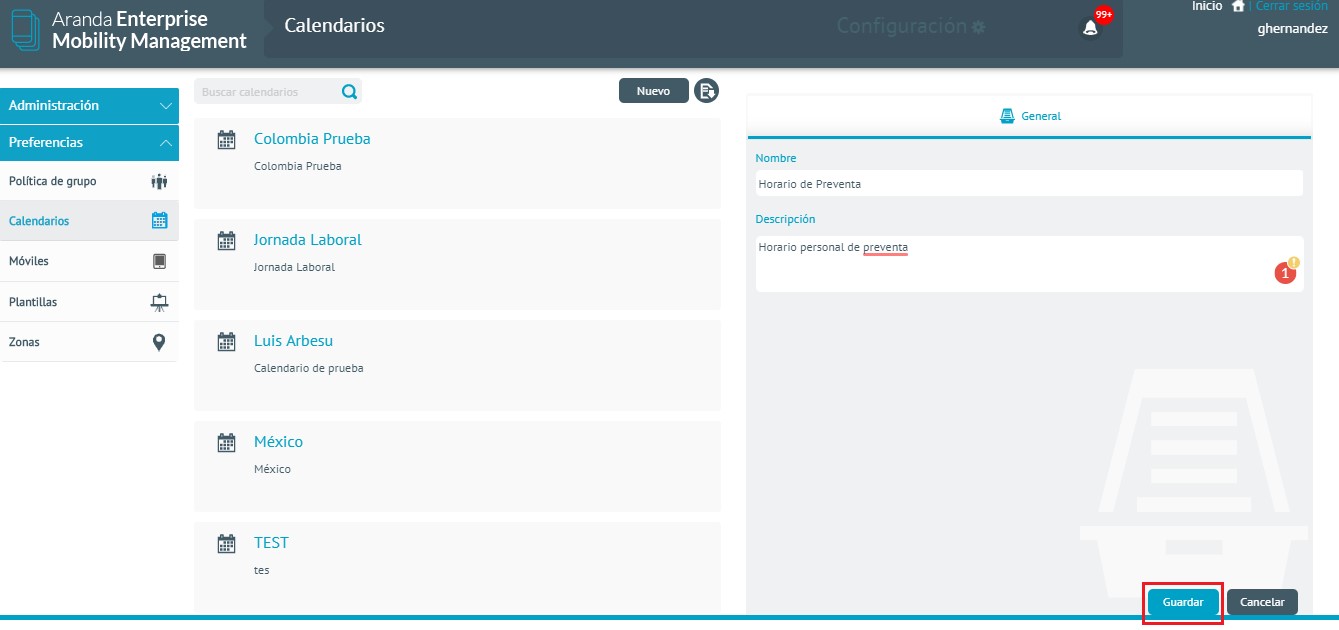Click the Nuevo button
This screenshot has width=1339, height=630.
point(654,91)
